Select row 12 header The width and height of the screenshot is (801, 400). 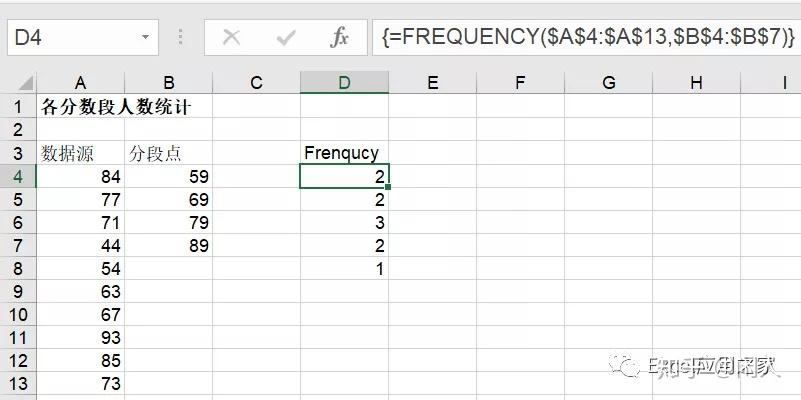(18, 361)
